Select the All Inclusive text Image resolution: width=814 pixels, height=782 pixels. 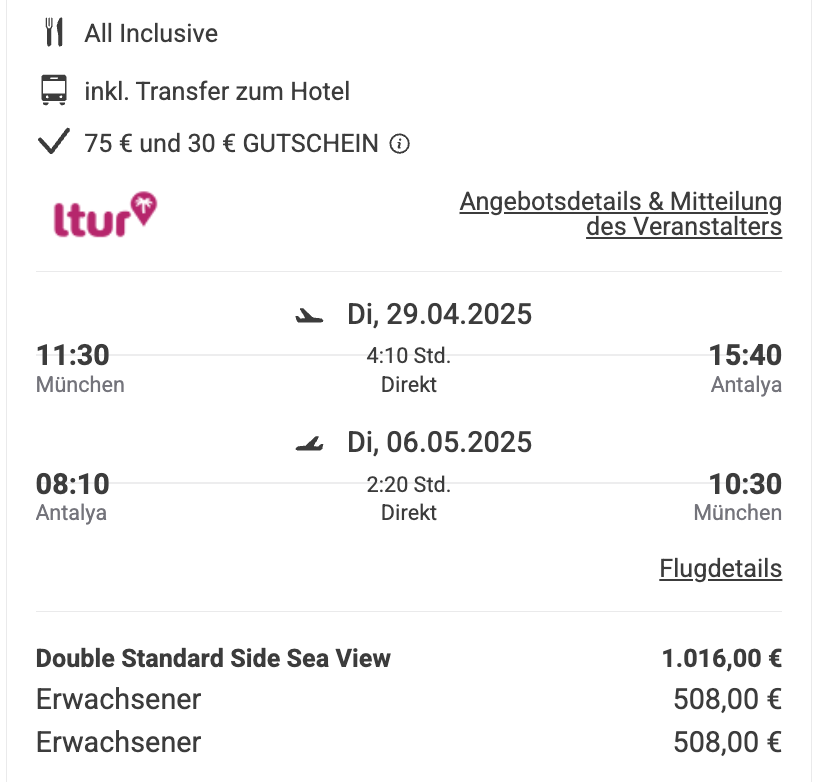tap(151, 34)
